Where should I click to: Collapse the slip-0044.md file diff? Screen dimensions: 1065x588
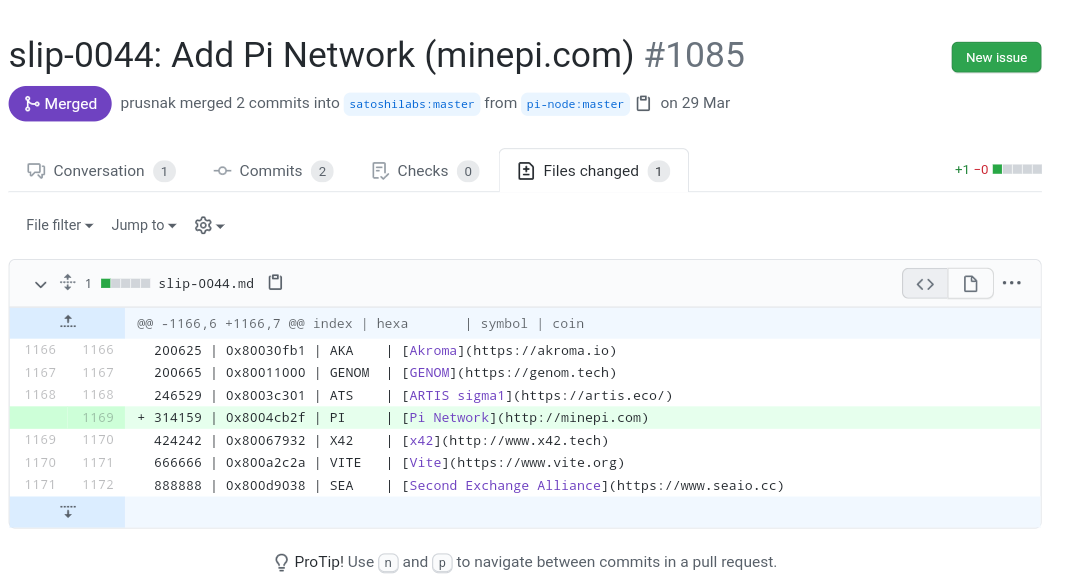[40, 284]
